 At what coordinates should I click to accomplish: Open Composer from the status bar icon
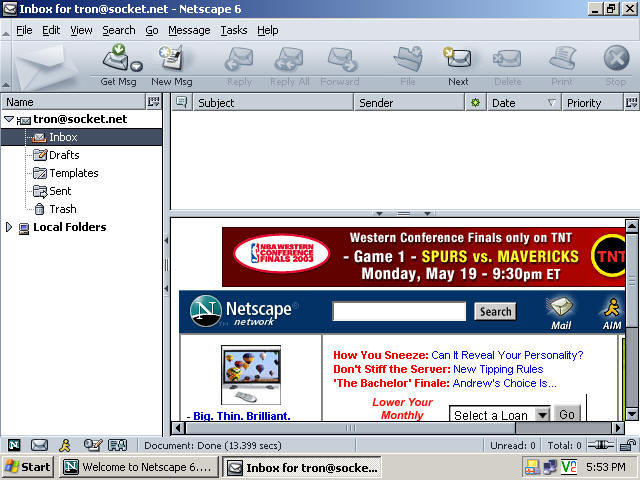pos(92,445)
